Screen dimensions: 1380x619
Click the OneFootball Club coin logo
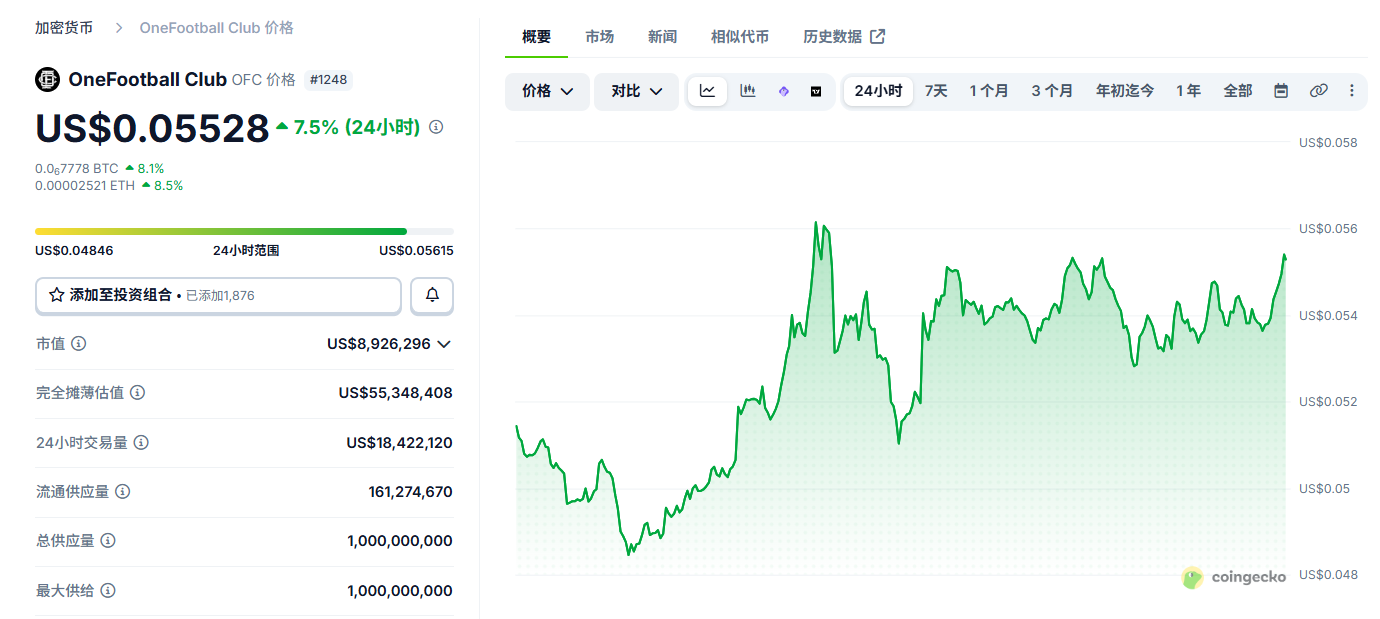click(47, 80)
